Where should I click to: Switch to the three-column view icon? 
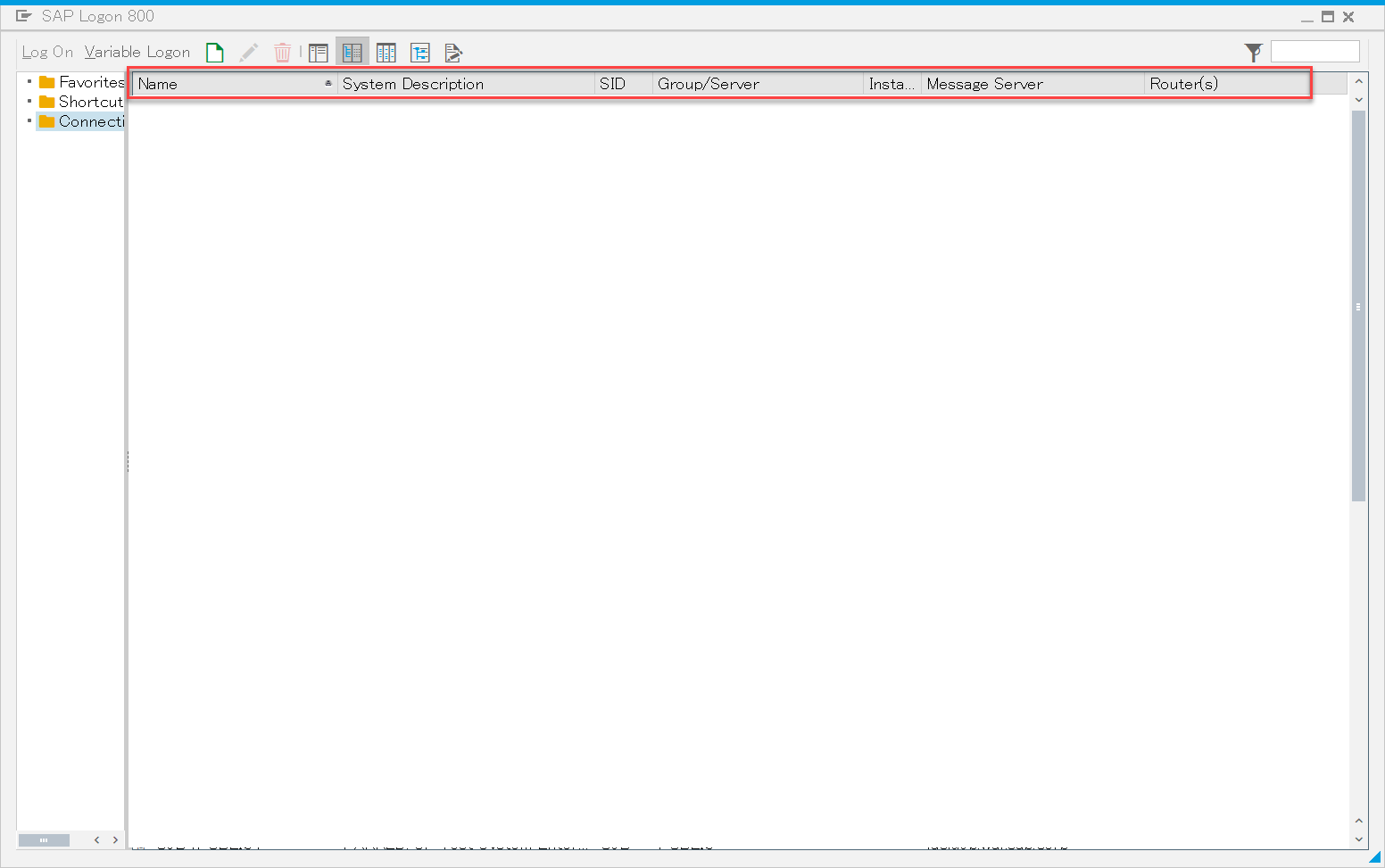pyautogui.click(x=386, y=53)
